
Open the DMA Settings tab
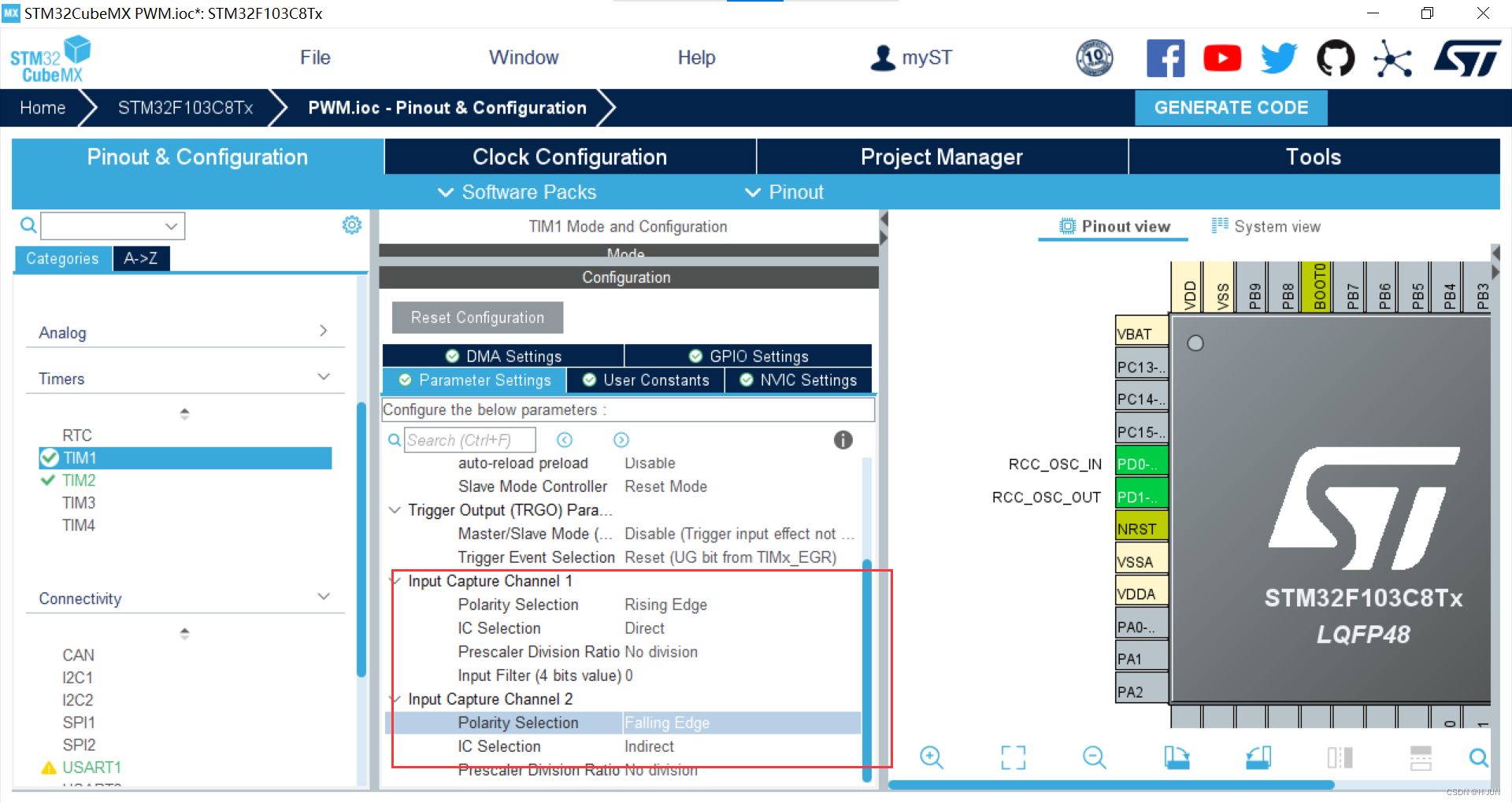504,356
